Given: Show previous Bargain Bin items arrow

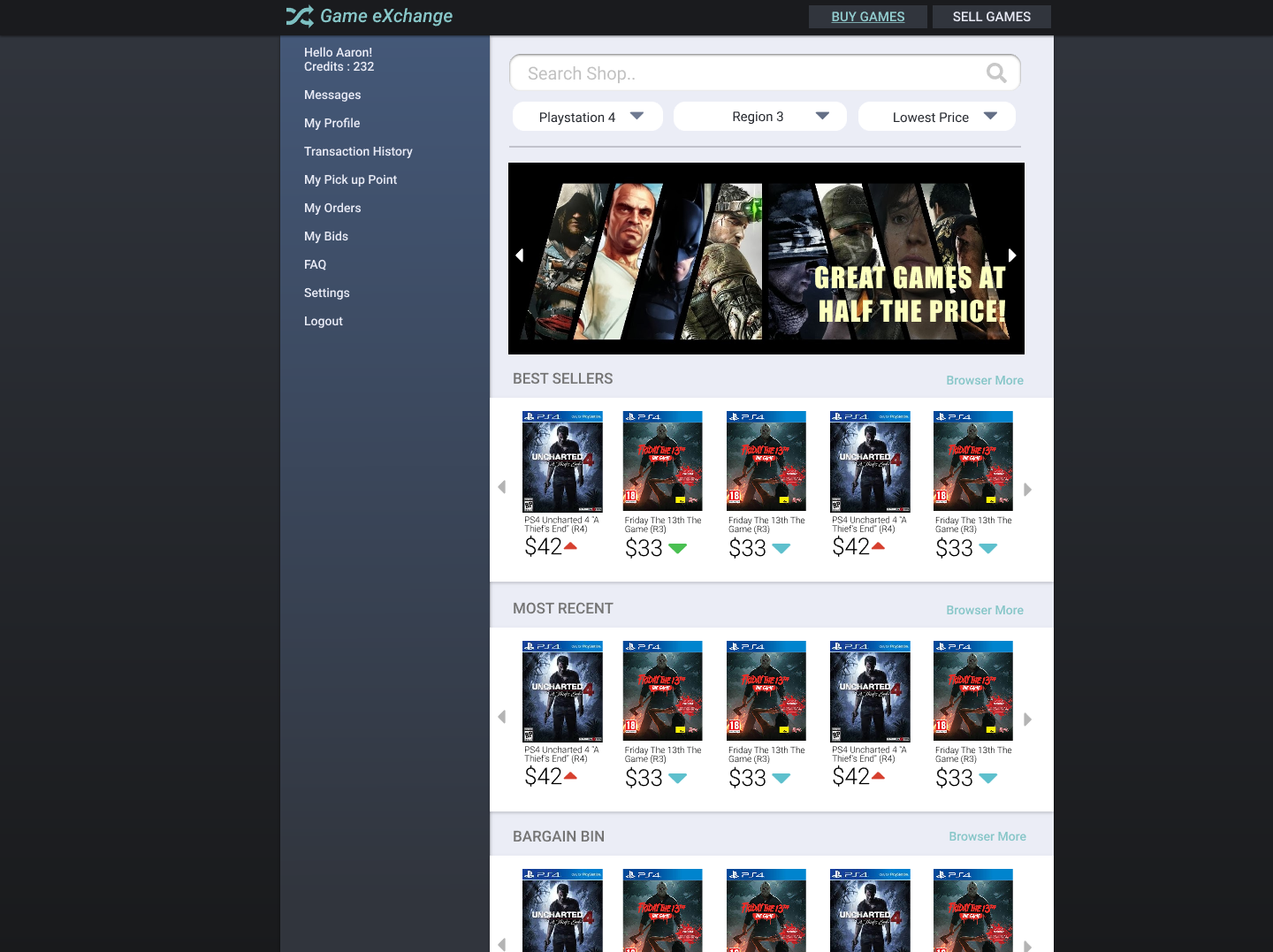Looking at the screenshot, I should pyautogui.click(x=502, y=944).
